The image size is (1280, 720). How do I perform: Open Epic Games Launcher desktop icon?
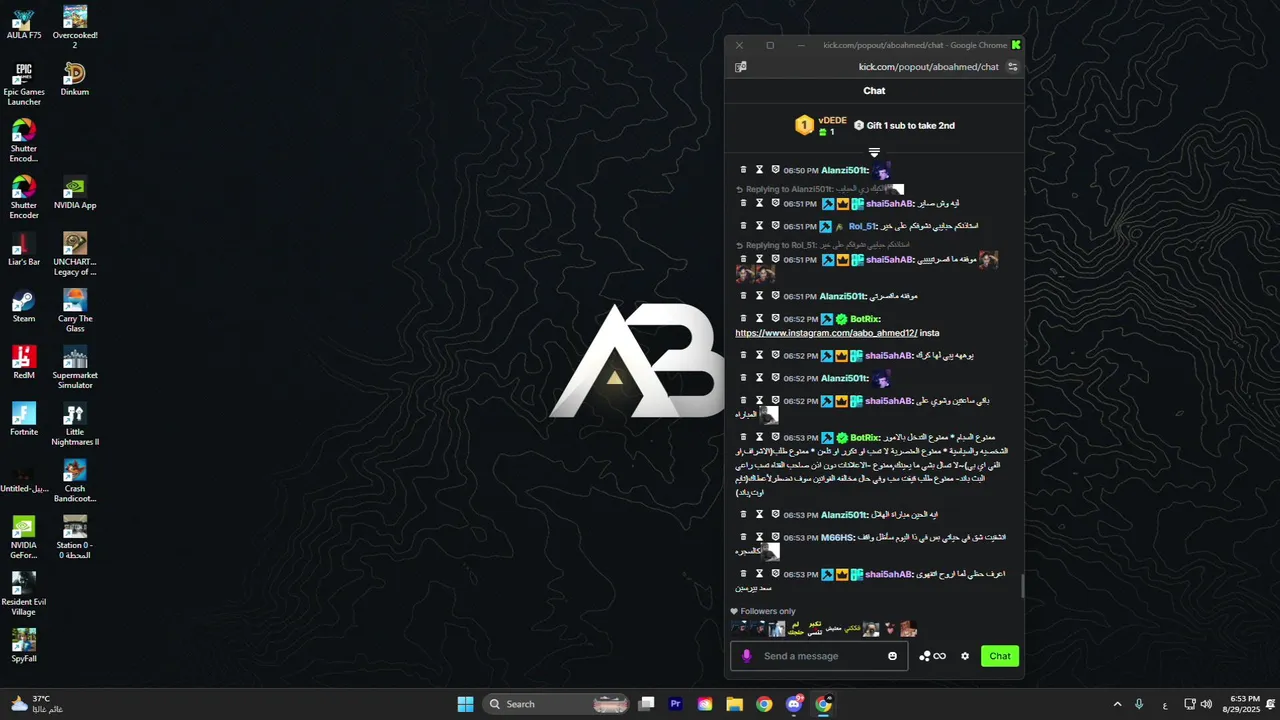coord(24,84)
